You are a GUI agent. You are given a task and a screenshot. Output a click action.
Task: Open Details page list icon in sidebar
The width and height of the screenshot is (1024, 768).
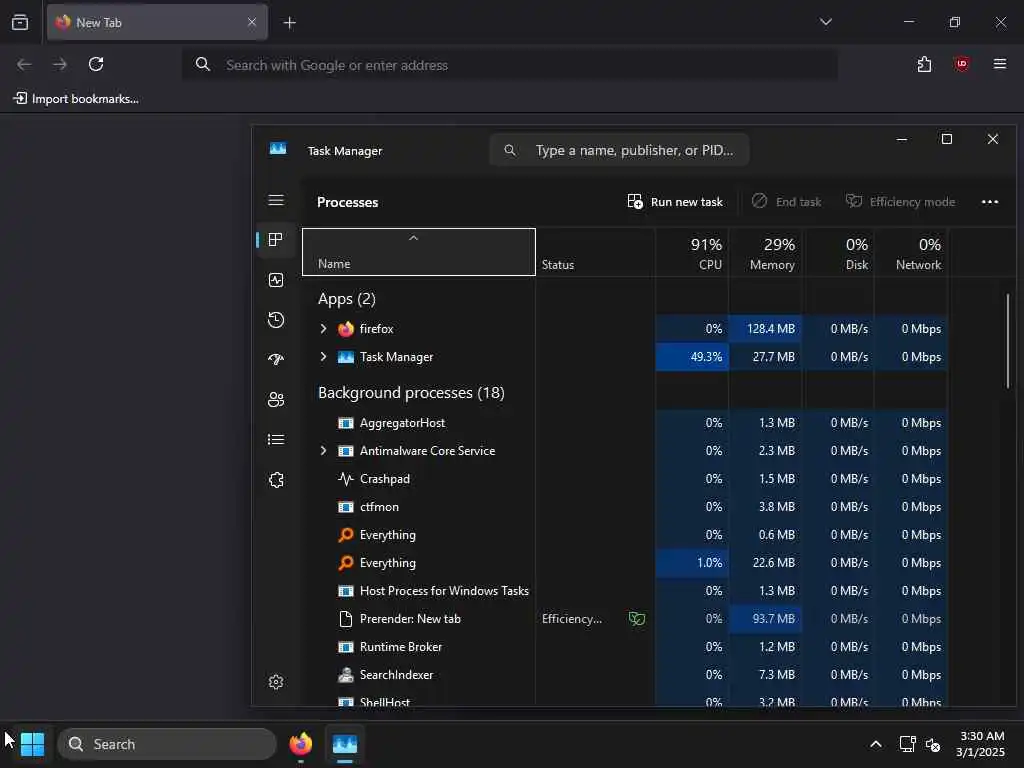276,440
